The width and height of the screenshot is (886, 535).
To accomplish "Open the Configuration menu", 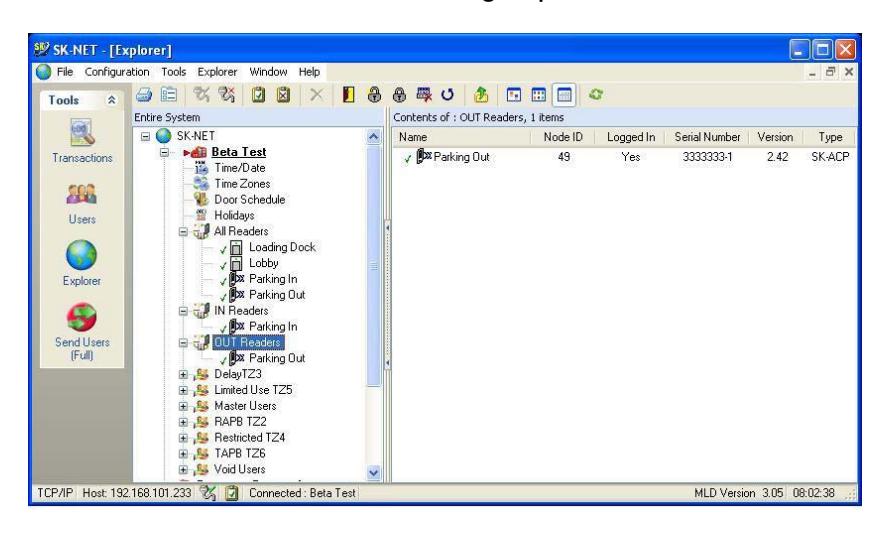I will pyautogui.click(x=117, y=72).
